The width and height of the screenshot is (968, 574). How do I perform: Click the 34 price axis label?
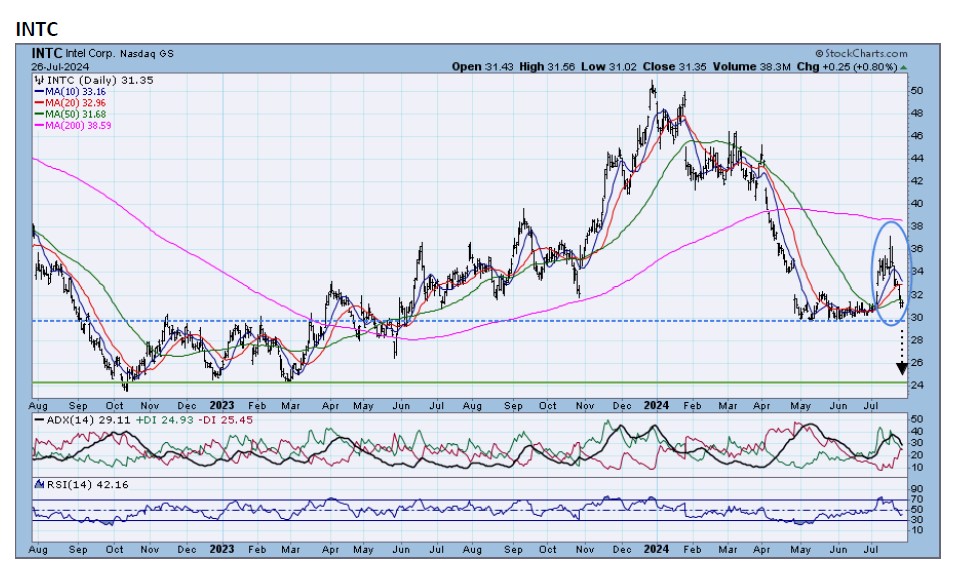pos(917,272)
